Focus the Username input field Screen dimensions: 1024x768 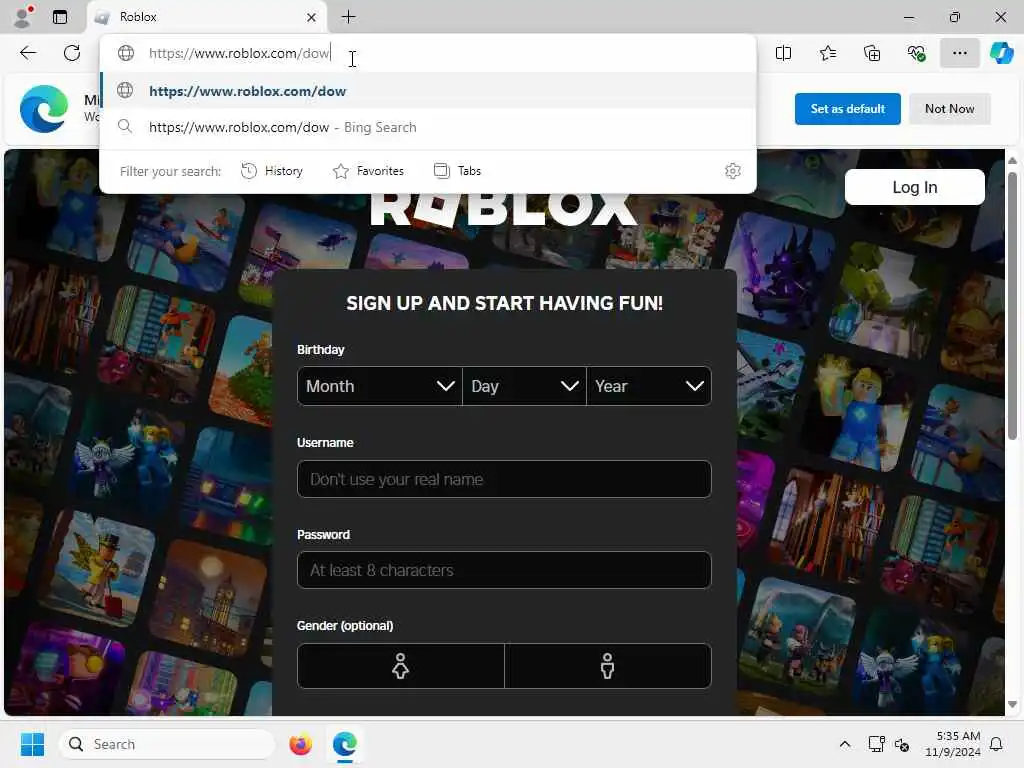[x=504, y=479]
